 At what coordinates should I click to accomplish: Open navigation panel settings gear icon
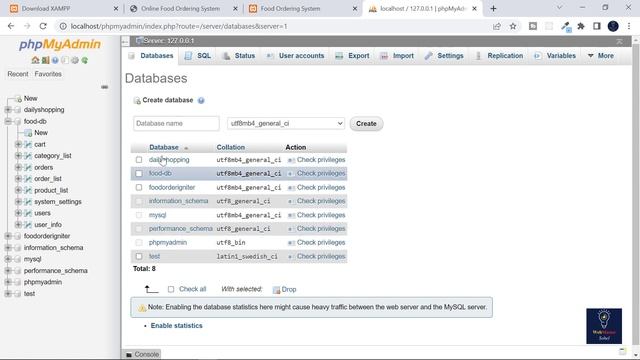tap(75, 60)
